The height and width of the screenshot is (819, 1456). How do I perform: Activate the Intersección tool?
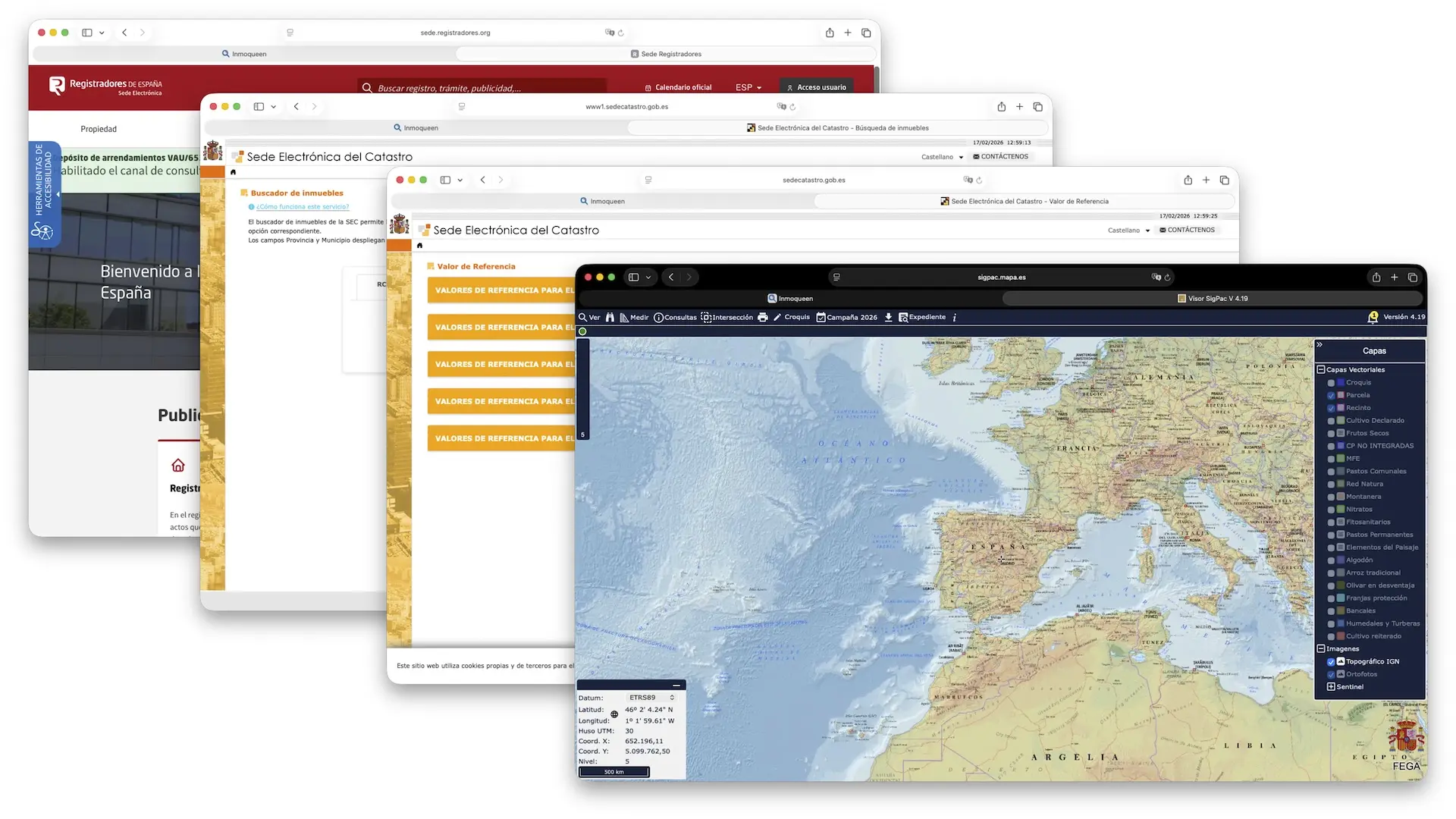pos(726,317)
